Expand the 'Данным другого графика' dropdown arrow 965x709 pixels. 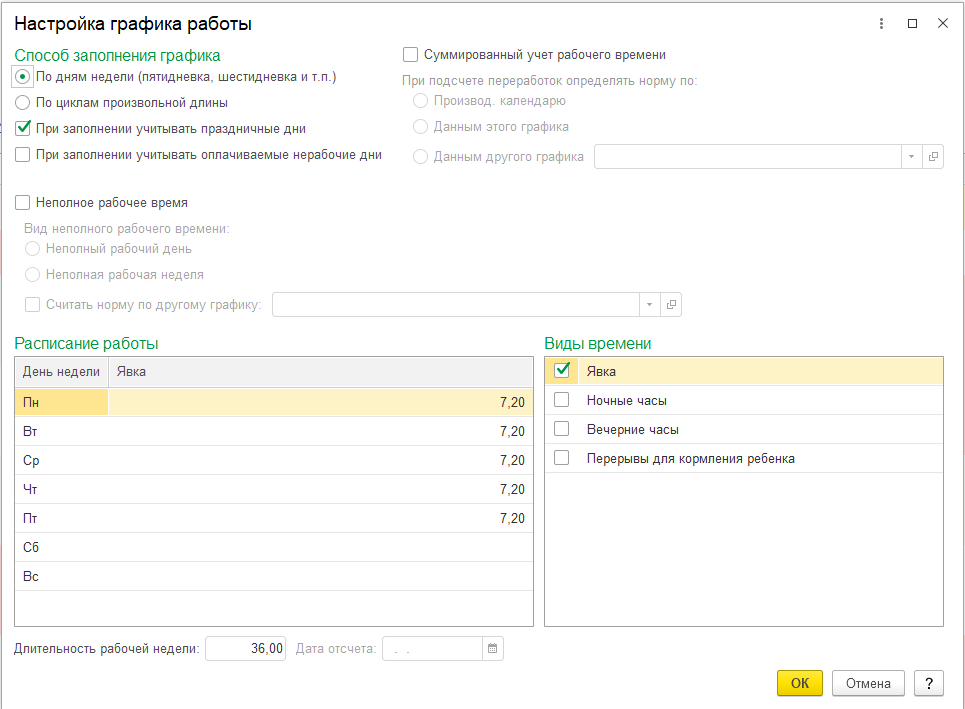coord(910,157)
